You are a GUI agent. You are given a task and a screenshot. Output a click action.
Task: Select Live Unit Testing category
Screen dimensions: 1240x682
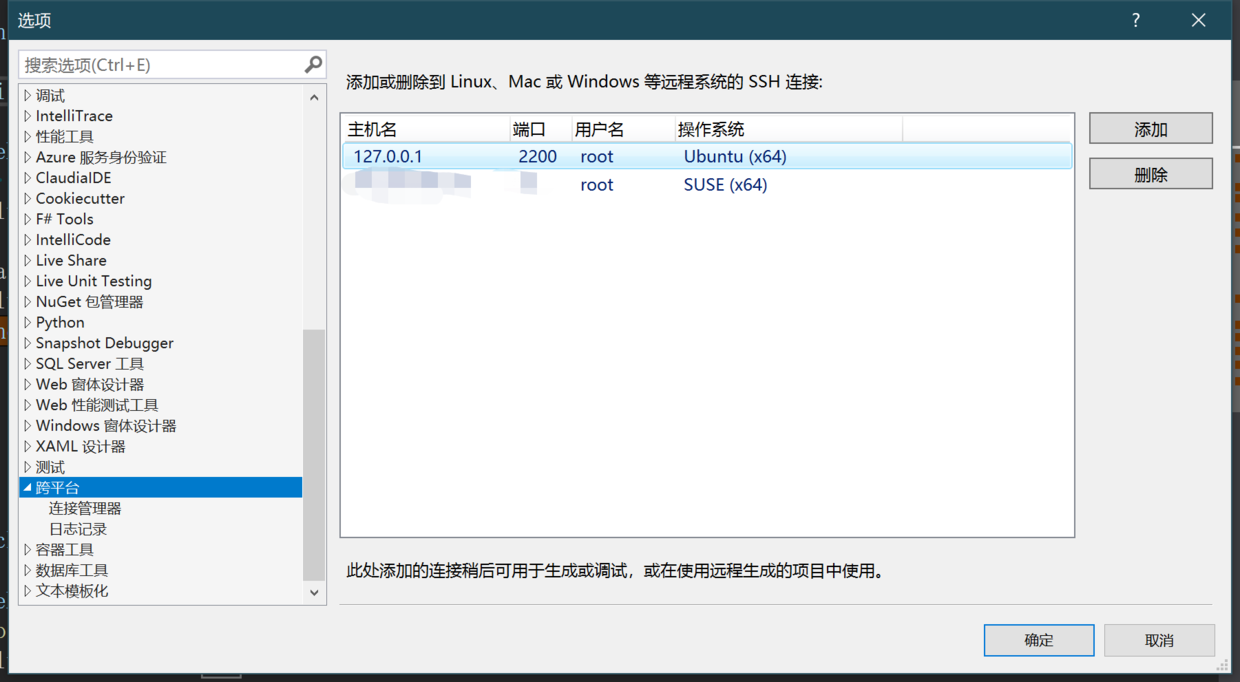pyautogui.click(x=94, y=281)
